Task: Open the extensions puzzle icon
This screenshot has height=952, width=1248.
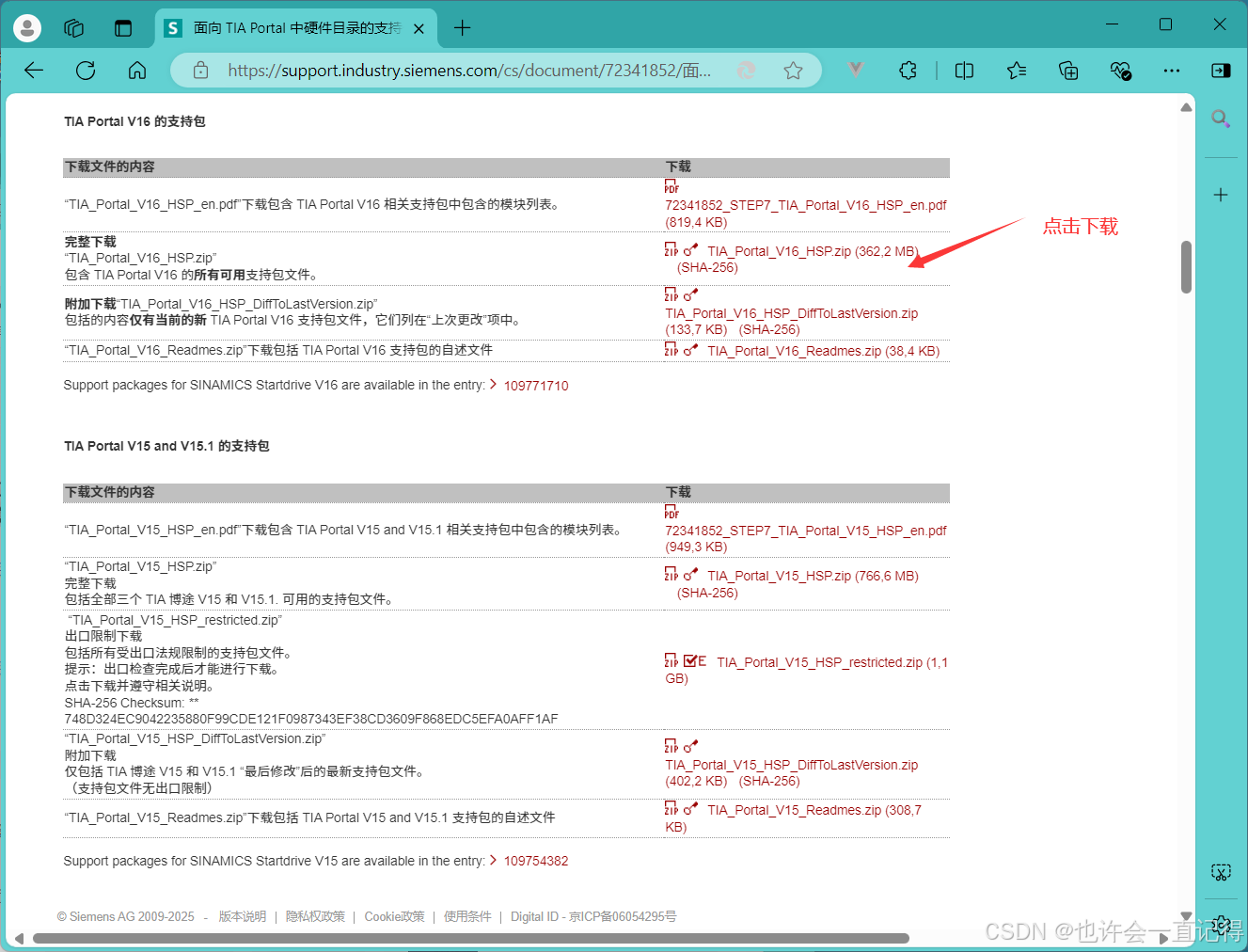Action: [908, 71]
